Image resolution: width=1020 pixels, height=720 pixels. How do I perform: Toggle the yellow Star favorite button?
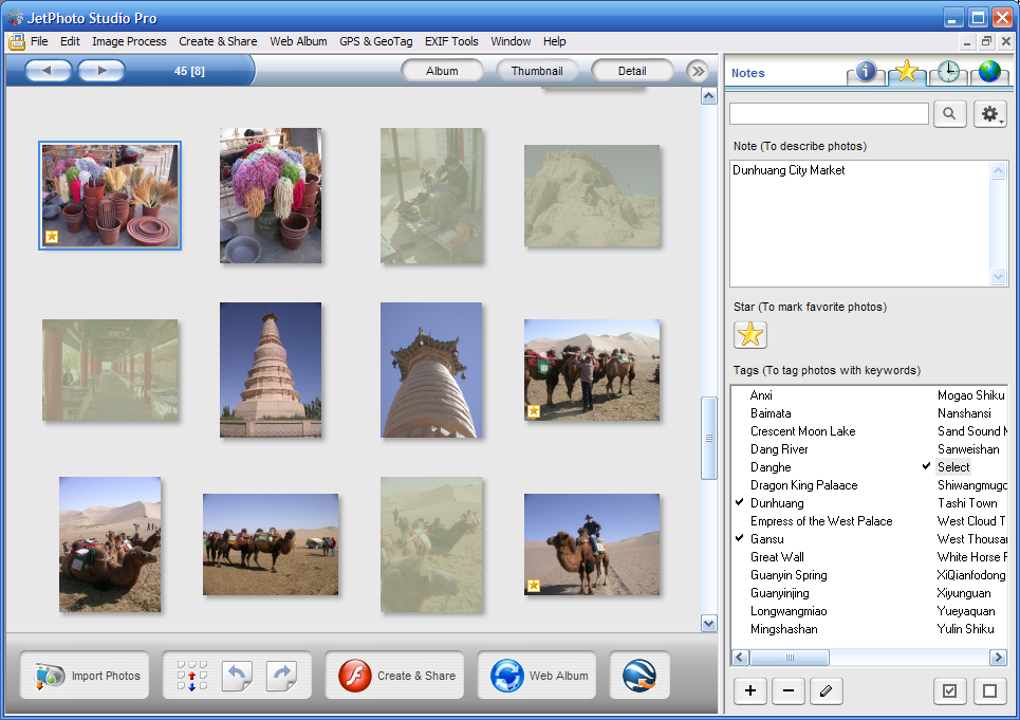click(x=750, y=335)
